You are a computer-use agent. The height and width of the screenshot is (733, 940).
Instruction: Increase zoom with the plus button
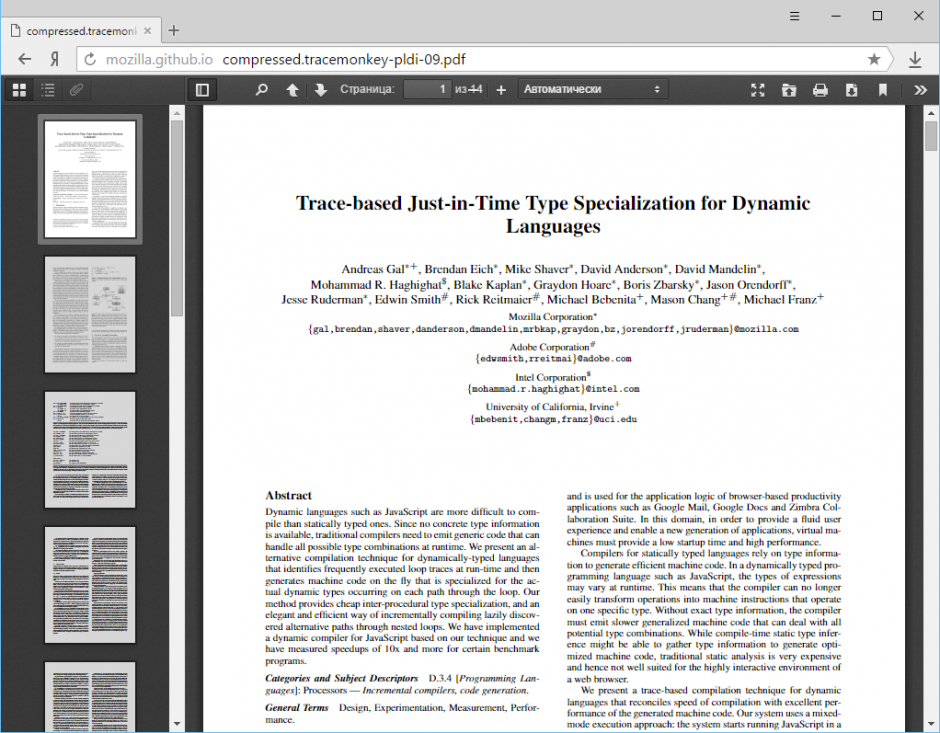(x=501, y=90)
